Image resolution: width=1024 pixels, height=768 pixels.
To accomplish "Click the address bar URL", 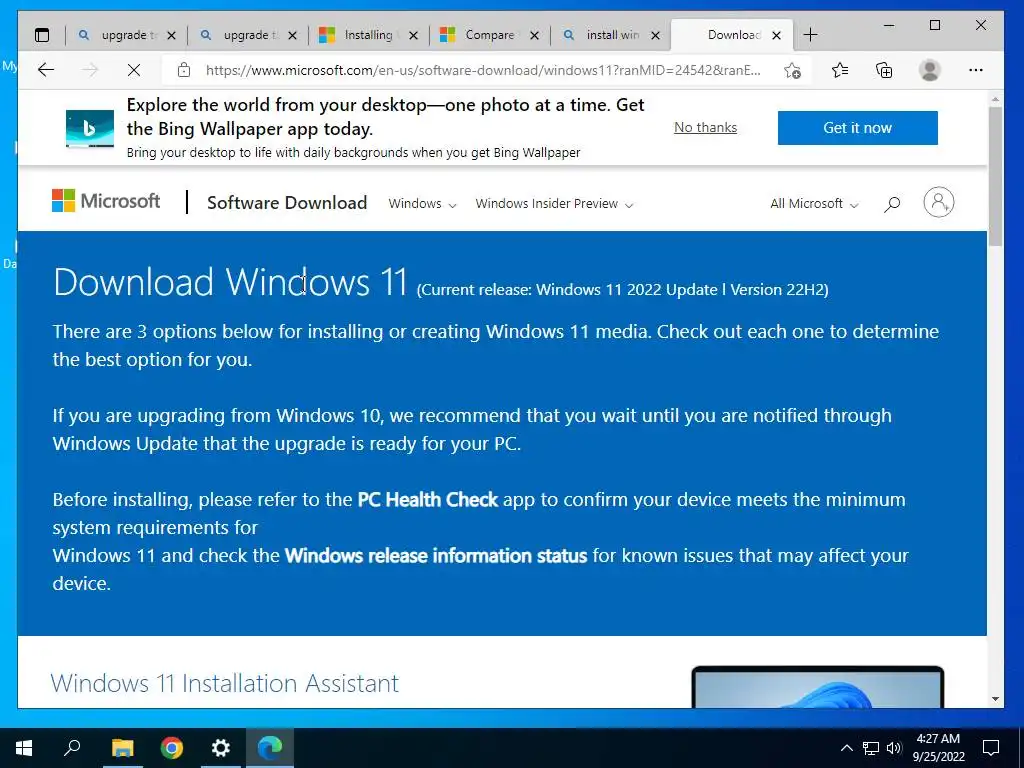I will pyautogui.click(x=483, y=70).
